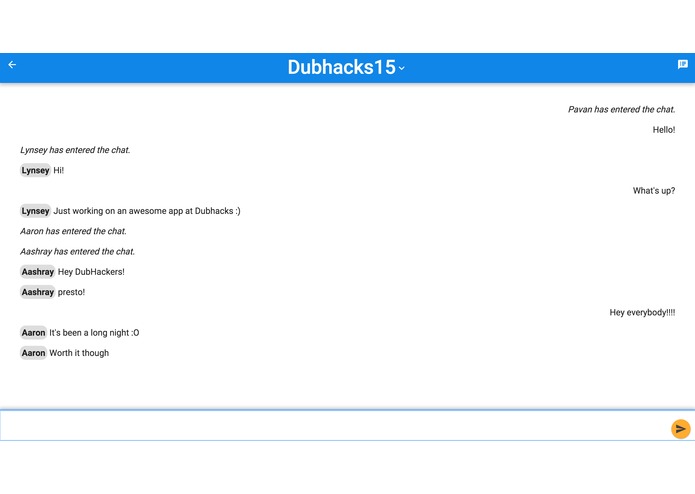This screenshot has width=695, height=494.
Task: Select the "What's up?" message
Action: click(654, 191)
